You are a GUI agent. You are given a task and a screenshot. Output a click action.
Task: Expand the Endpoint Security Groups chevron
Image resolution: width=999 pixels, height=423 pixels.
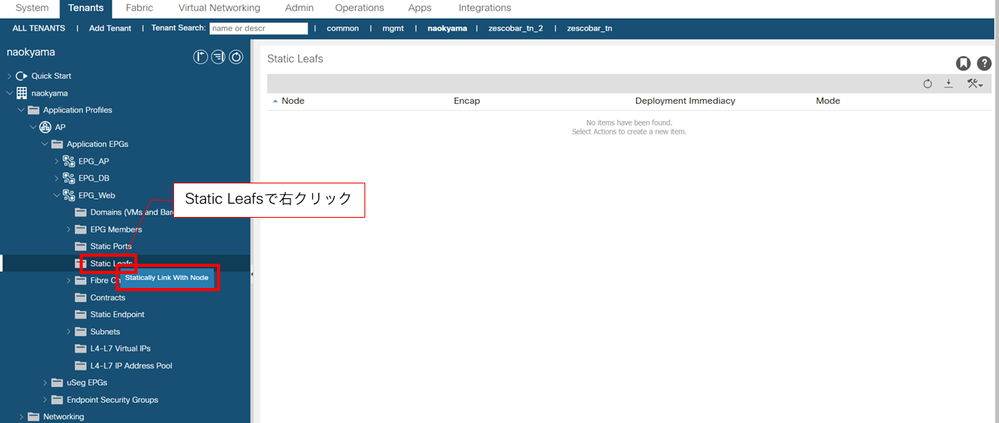tap(45, 400)
